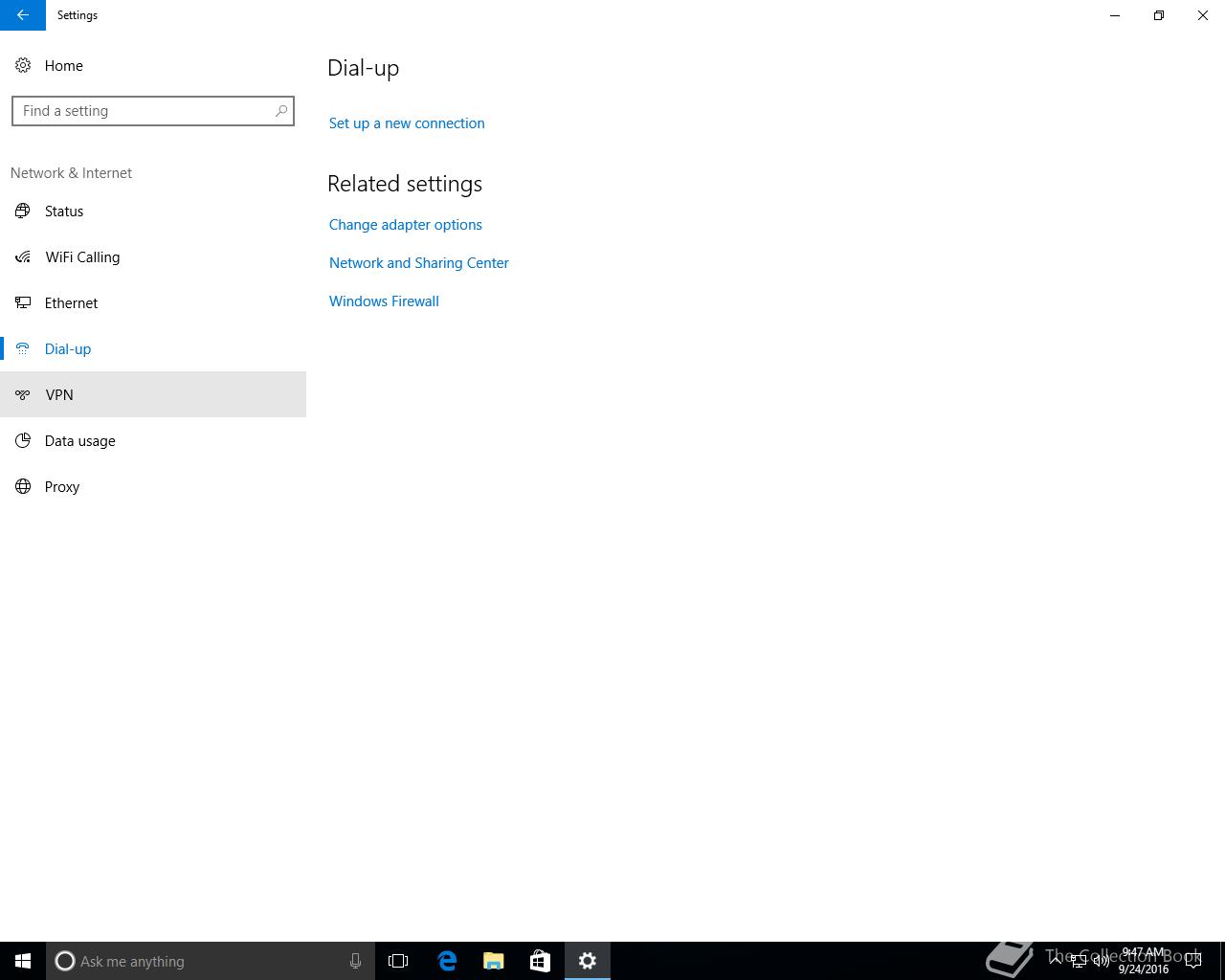Restore down the Settings window
The height and width of the screenshot is (980, 1225).
click(x=1159, y=15)
